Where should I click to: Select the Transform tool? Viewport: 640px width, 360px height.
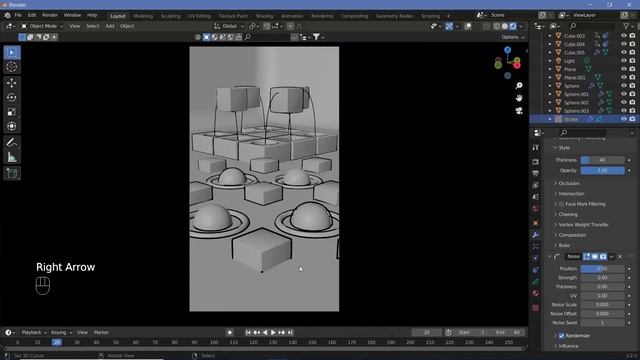[x=12, y=126]
